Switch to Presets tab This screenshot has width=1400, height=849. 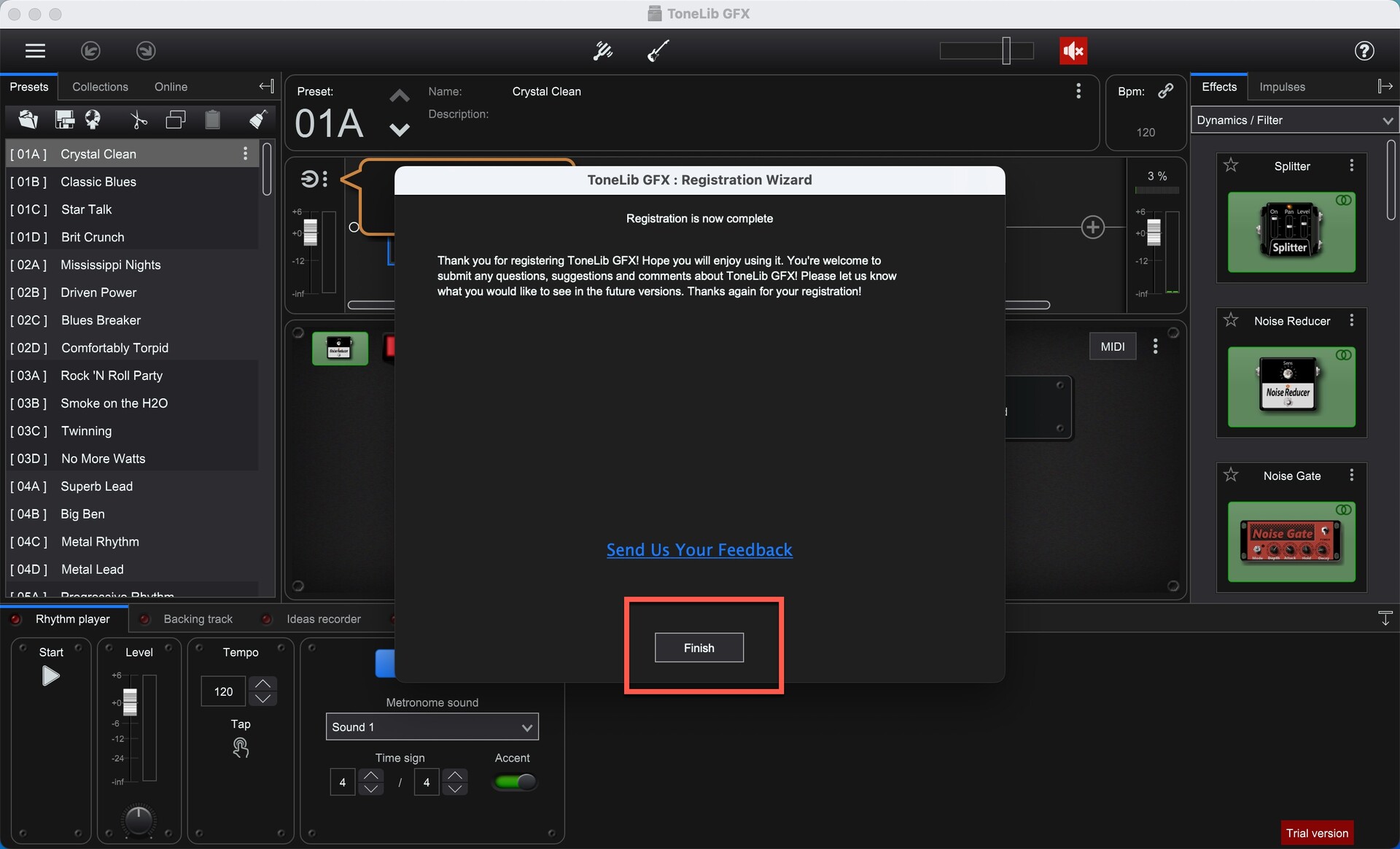click(x=29, y=86)
